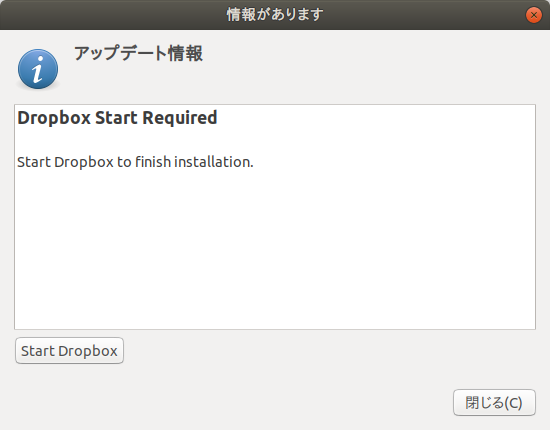This screenshot has height=430, width=550.
Task: Click the white letter i in the info icon
Action: 38,69
